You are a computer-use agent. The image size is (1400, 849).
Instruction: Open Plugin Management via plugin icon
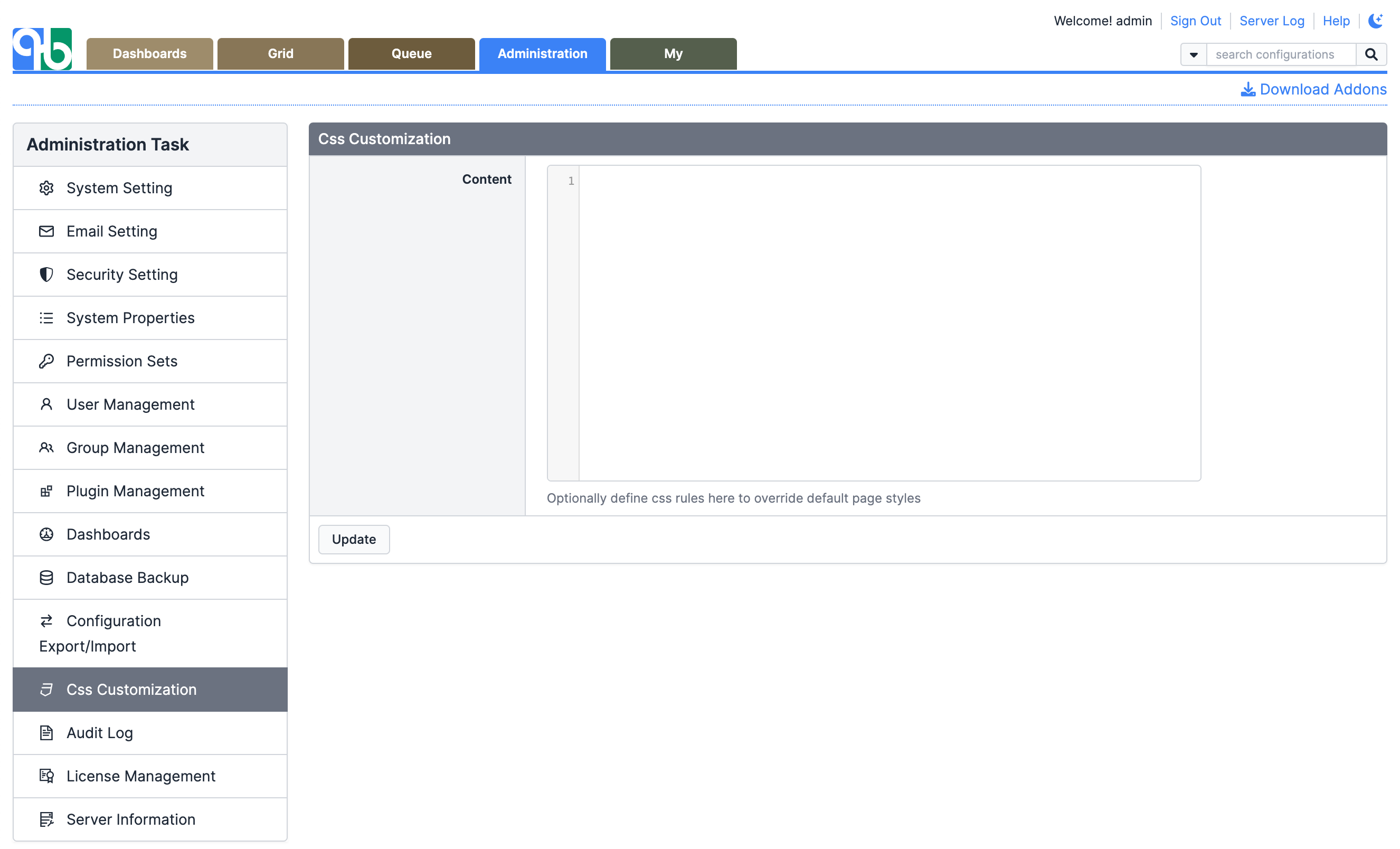click(46, 491)
